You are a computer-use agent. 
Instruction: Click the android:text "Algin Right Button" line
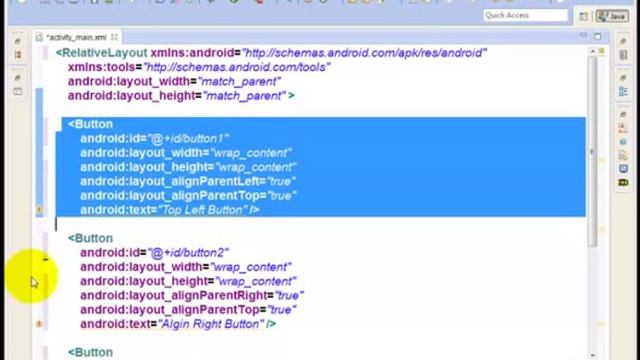[178, 324]
